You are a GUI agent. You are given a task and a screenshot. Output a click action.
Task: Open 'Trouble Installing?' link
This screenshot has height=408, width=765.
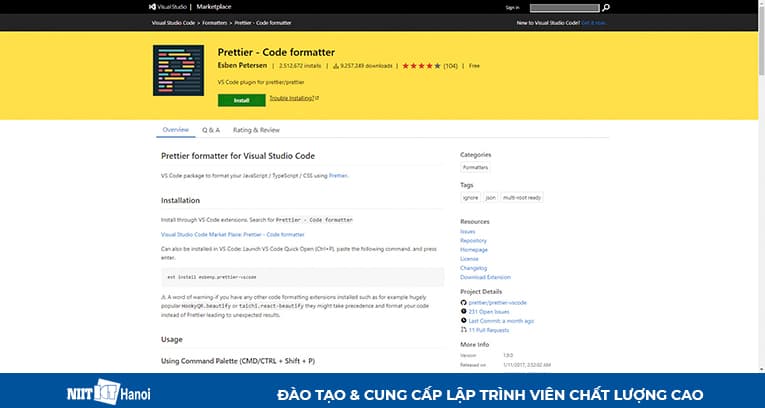[x=294, y=98]
